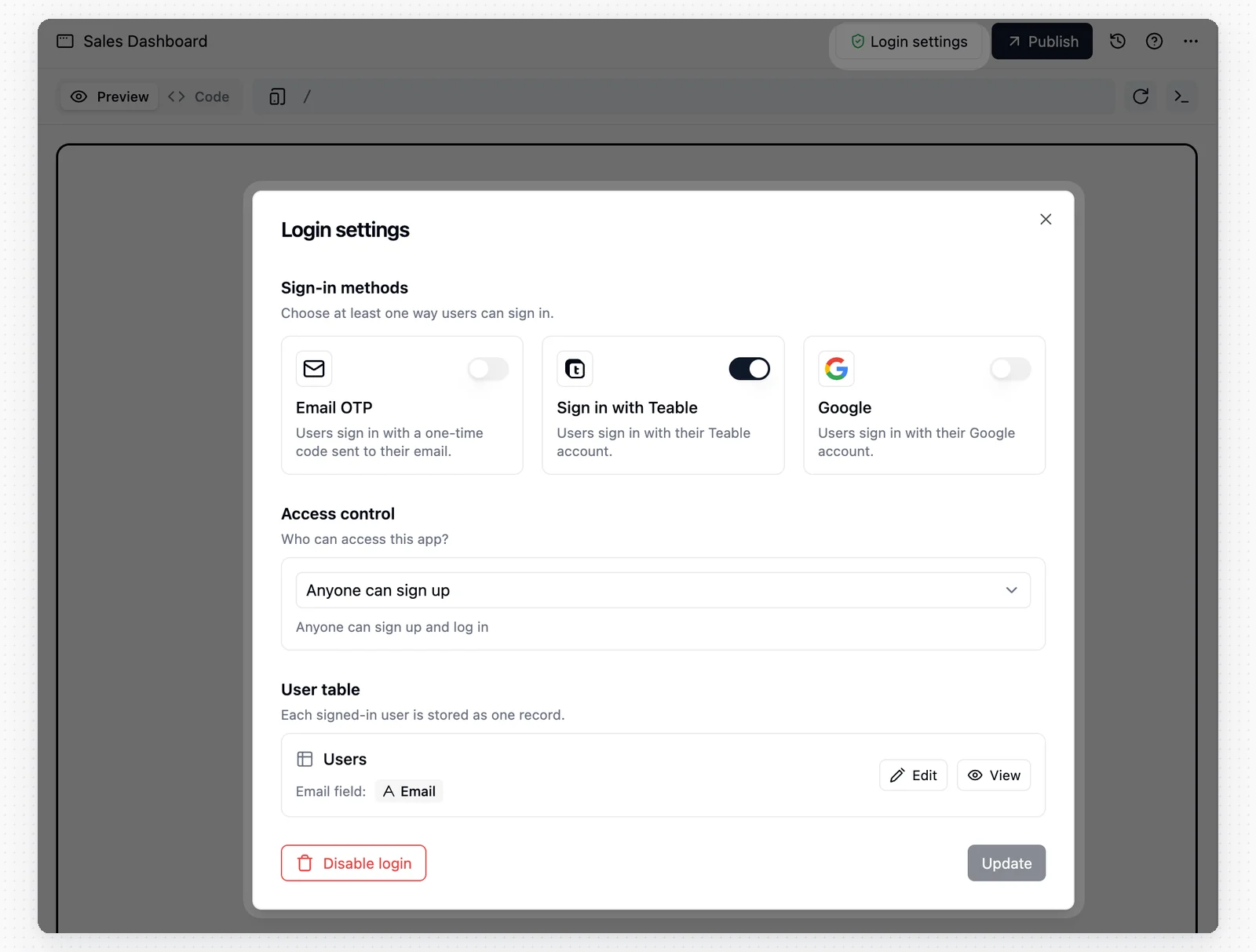
Task: Enable the Google sign-in toggle
Action: (1010, 369)
